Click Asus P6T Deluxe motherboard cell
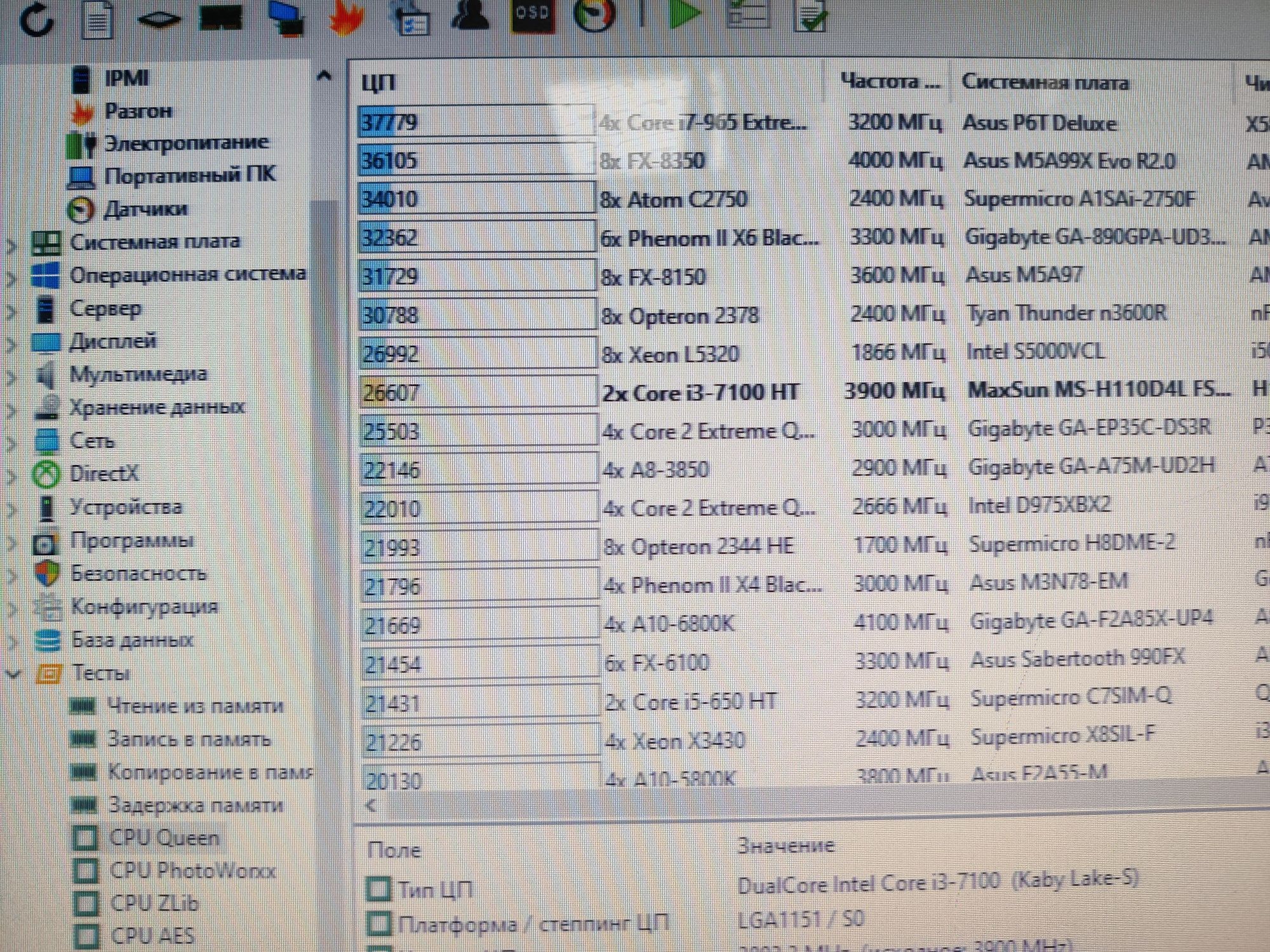1270x952 pixels. 1039,122
